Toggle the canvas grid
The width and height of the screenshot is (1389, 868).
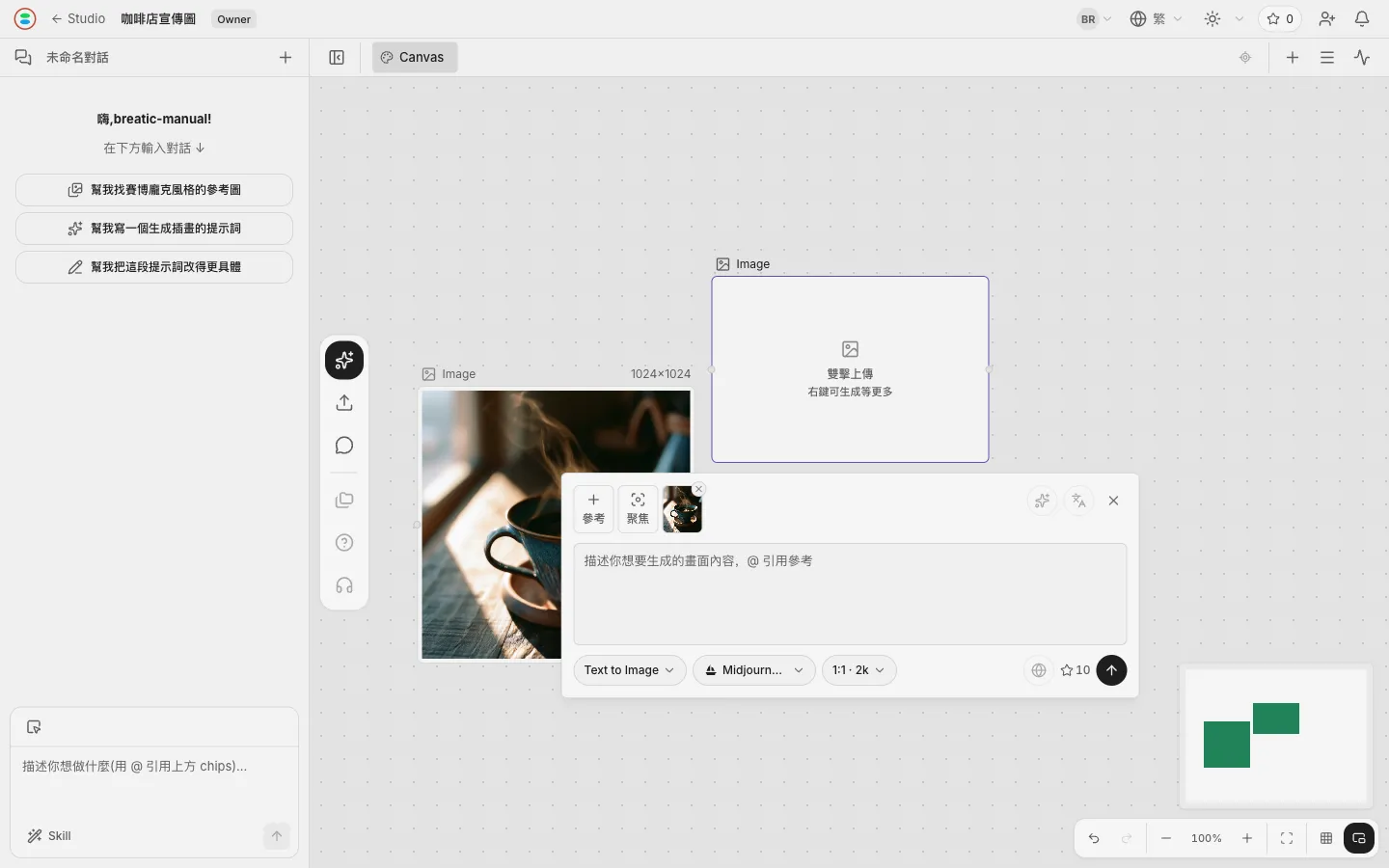pyautogui.click(x=1326, y=838)
